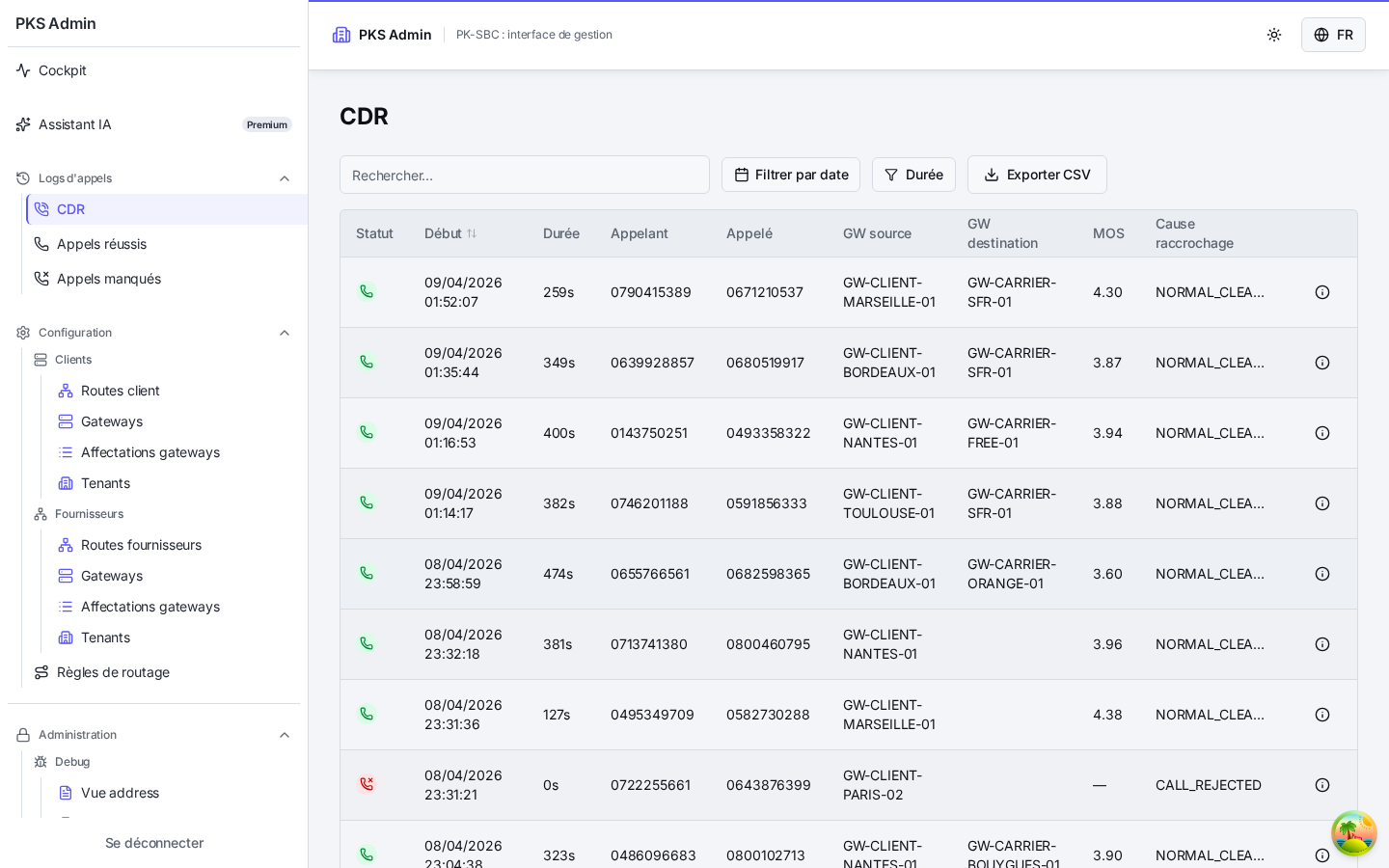Click the green phone status of 23:58:59 call

click(367, 573)
